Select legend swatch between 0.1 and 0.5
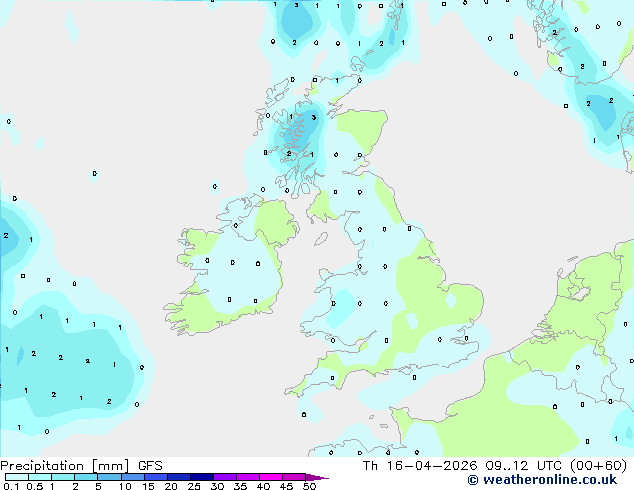Image resolution: width=634 pixels, height=490 pixels. click(17, 477)
